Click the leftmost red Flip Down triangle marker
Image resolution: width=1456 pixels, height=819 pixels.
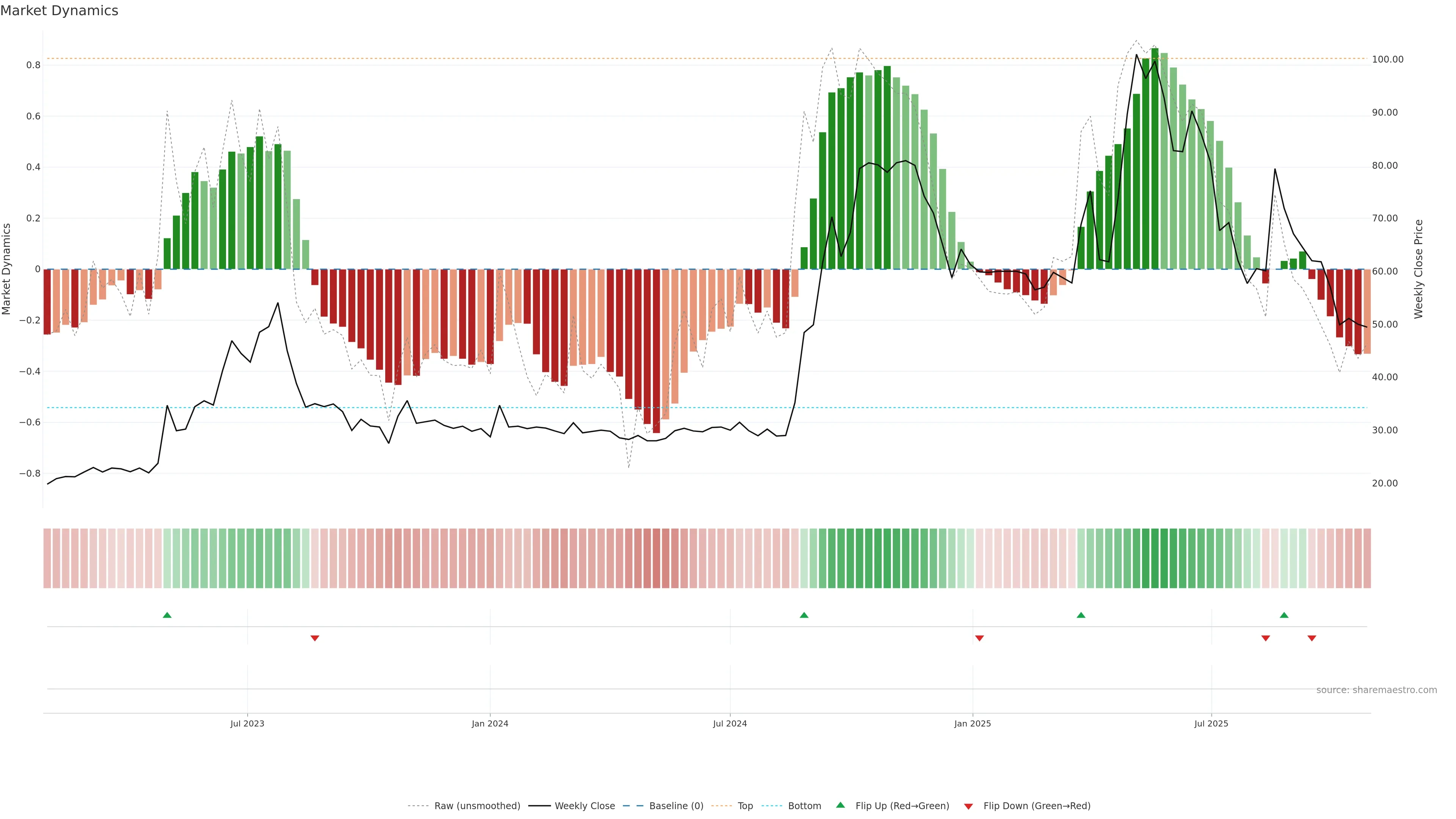click(x=315, y=638)
